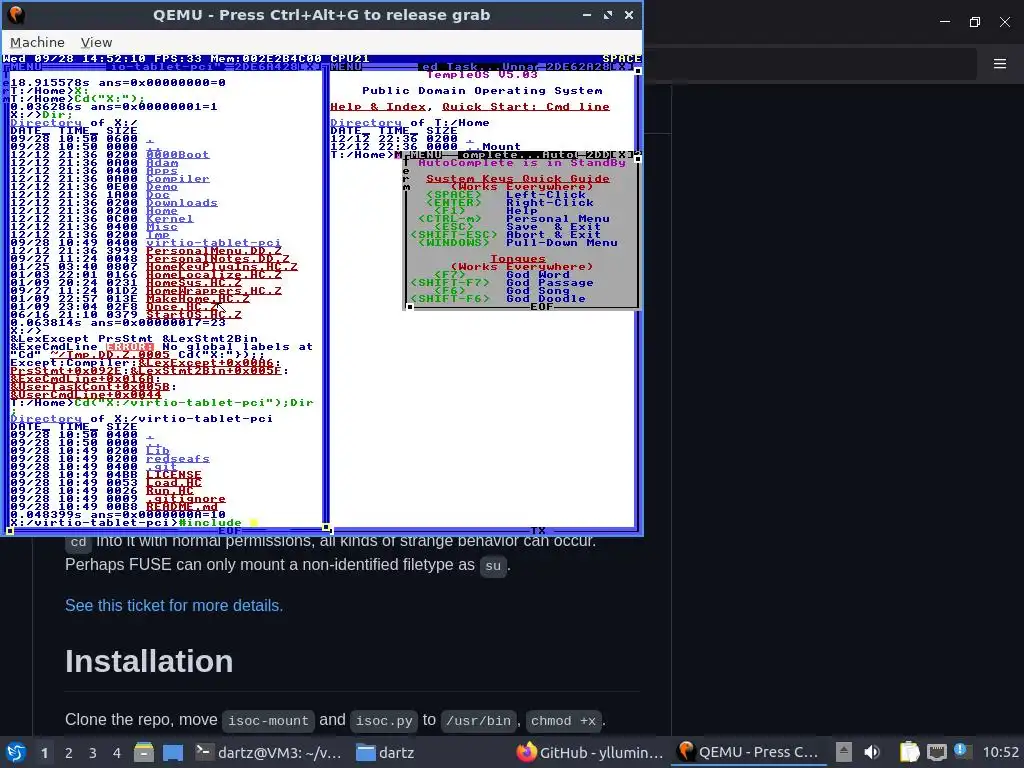Open the Doc directory link
This screenshot has height=768, width=1024.
click(158, 195)
